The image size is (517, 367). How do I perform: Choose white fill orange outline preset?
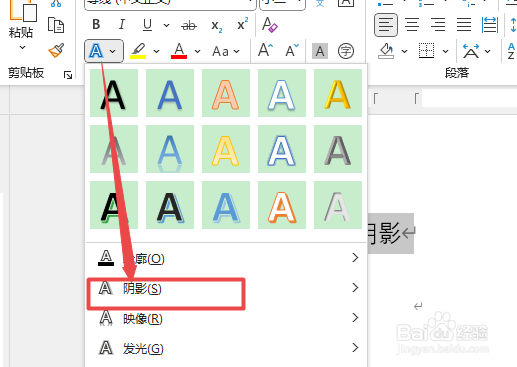pos(282,205)
